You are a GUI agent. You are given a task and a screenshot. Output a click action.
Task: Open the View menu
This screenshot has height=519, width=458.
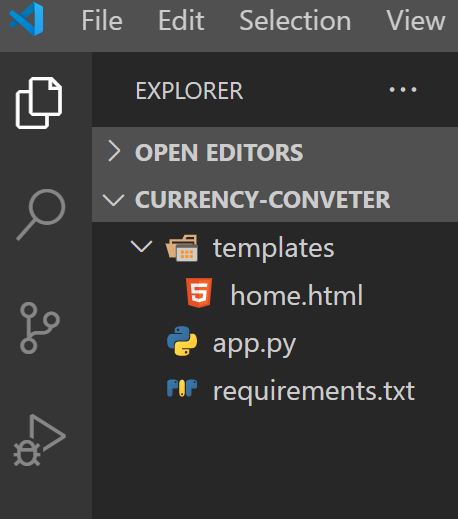click(416, 20)
